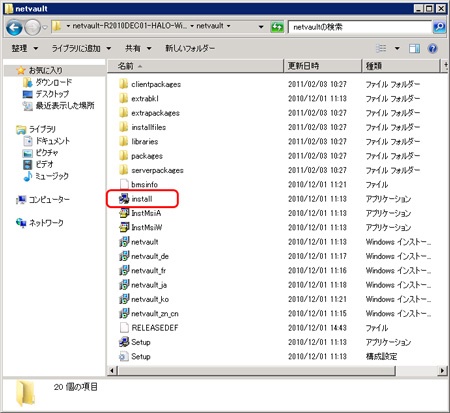This screenshot has width=450, height=413.
Task: Select the bmsinfo file icon
Action: click(124, 184)
